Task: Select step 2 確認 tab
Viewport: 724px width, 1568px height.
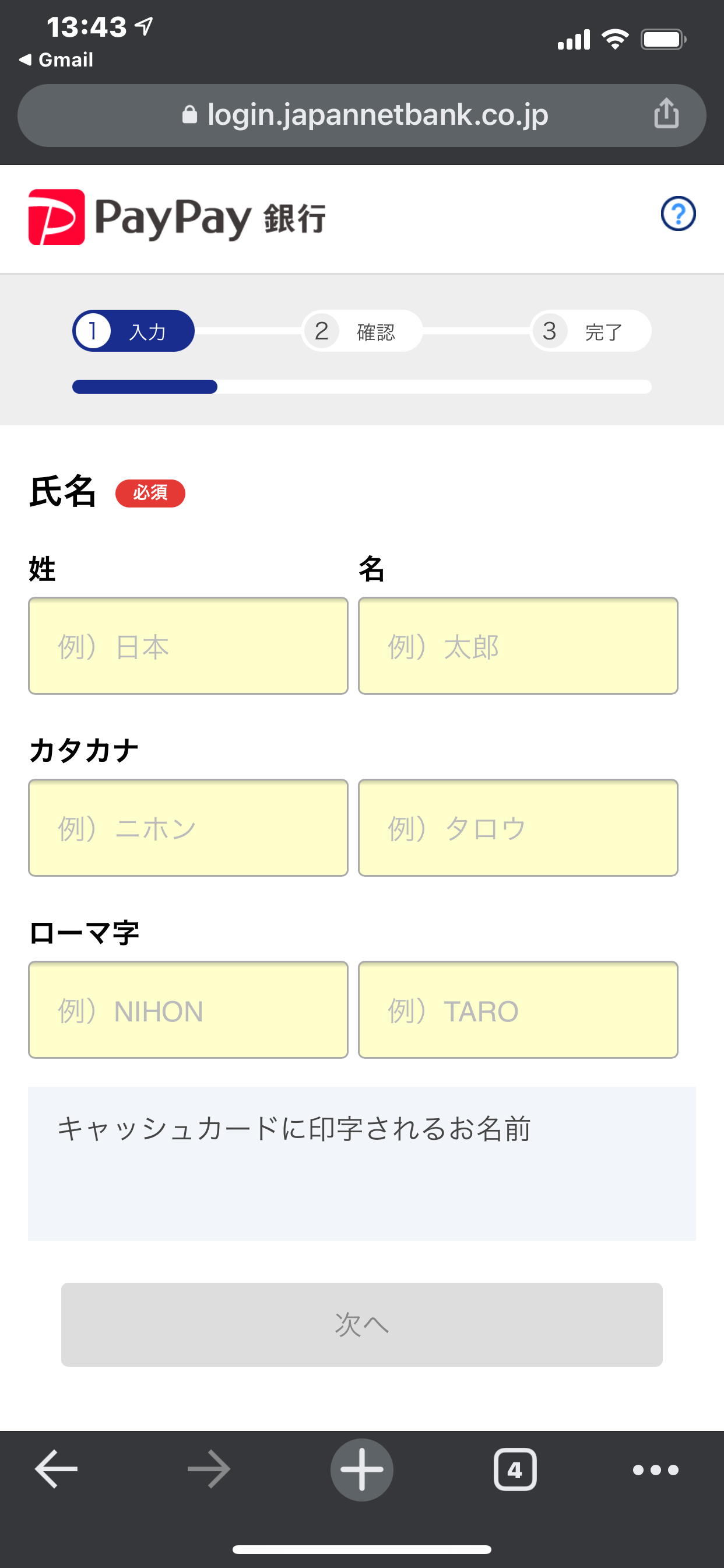Action: click(361, 331)
